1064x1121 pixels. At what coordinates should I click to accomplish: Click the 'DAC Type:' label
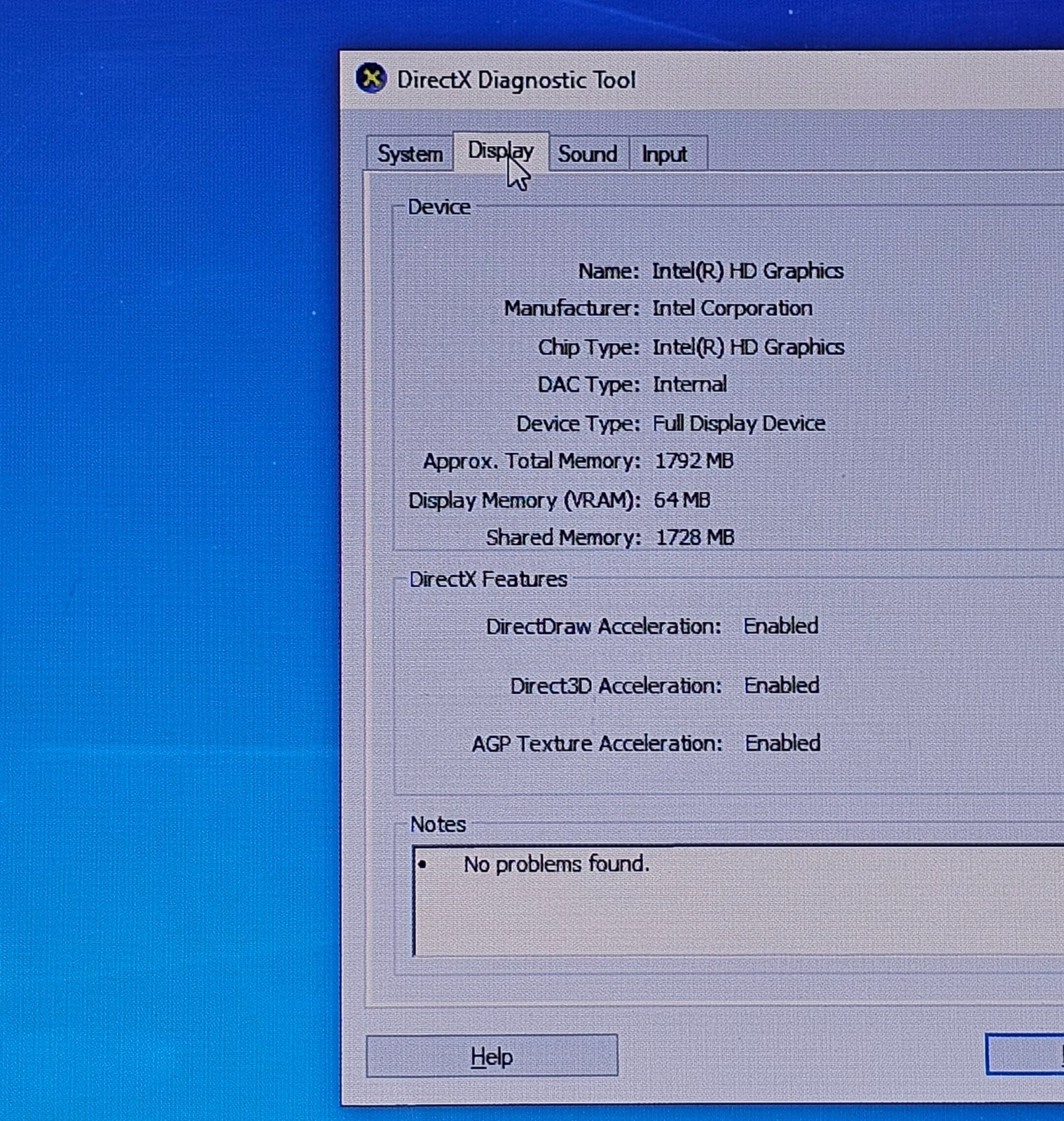[x=588, y=385]
